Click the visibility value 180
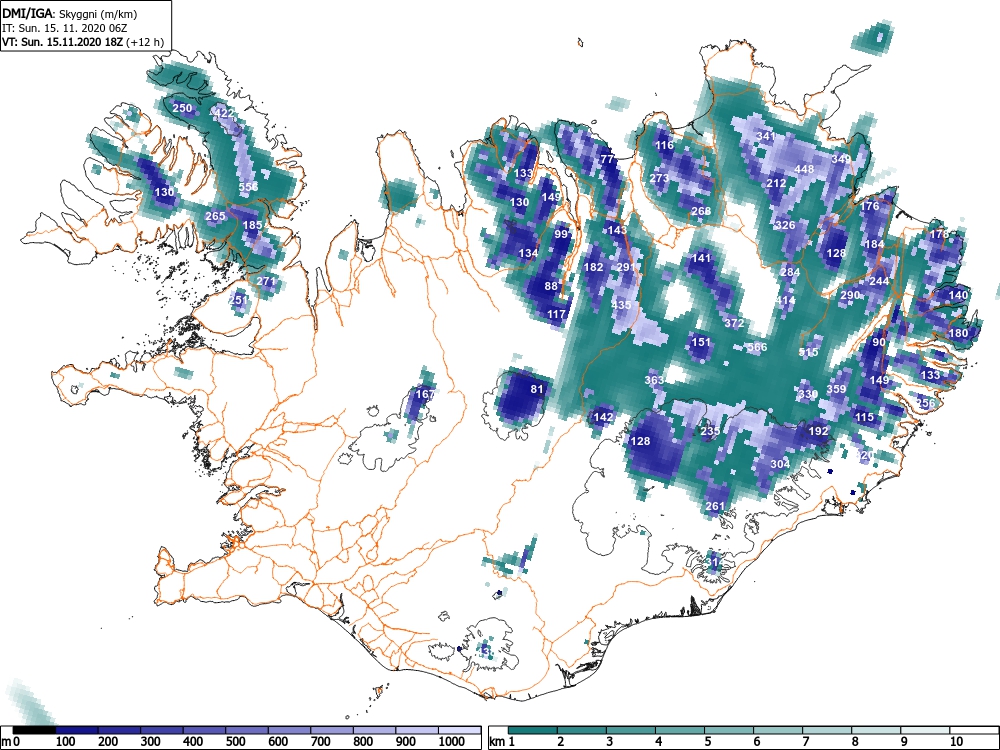The height and width of the screenshot is (750, 1000). [x=959, y=332]
